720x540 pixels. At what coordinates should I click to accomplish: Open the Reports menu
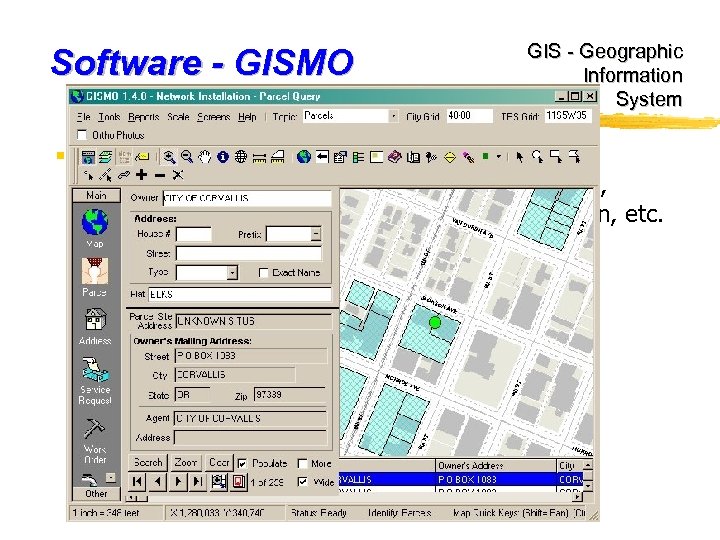pyautogui.click(x=143, y=117)
